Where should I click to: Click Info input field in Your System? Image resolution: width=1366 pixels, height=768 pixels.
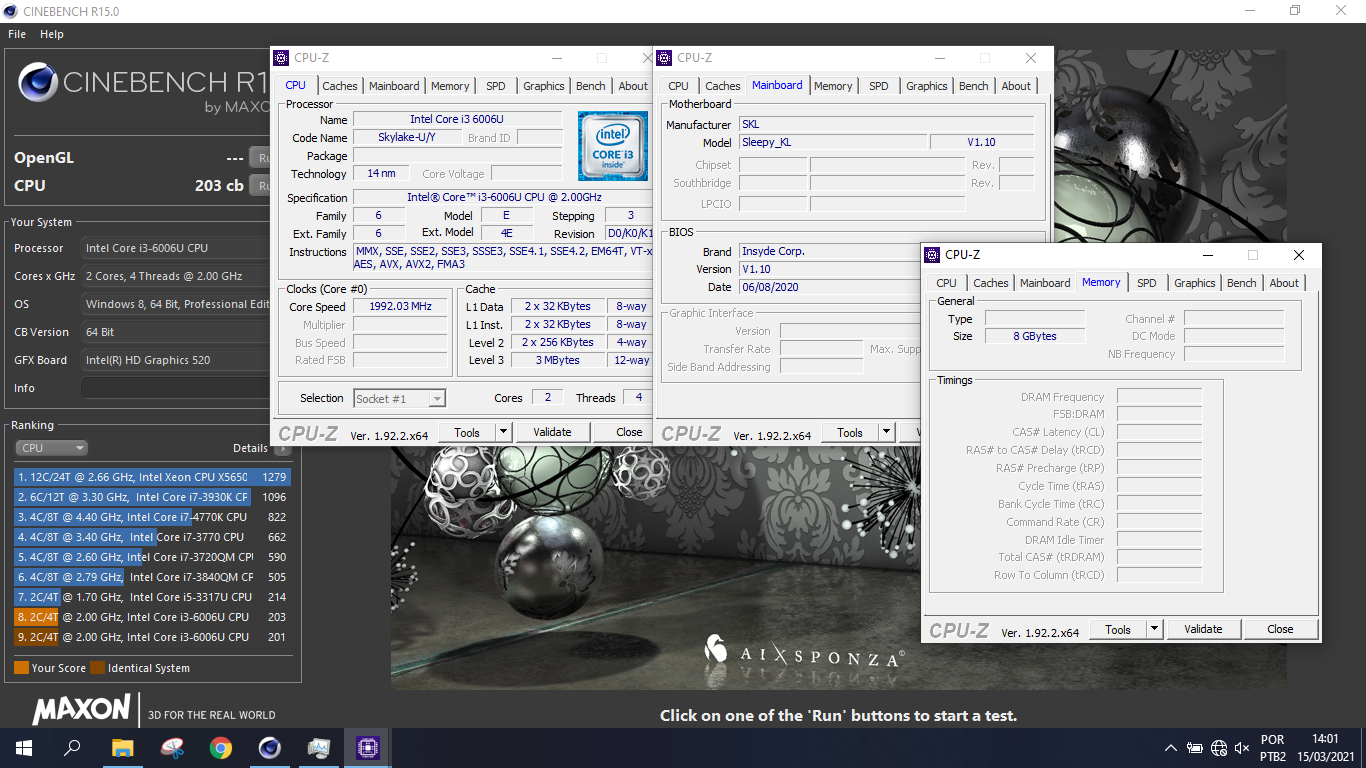click(176, 388)
